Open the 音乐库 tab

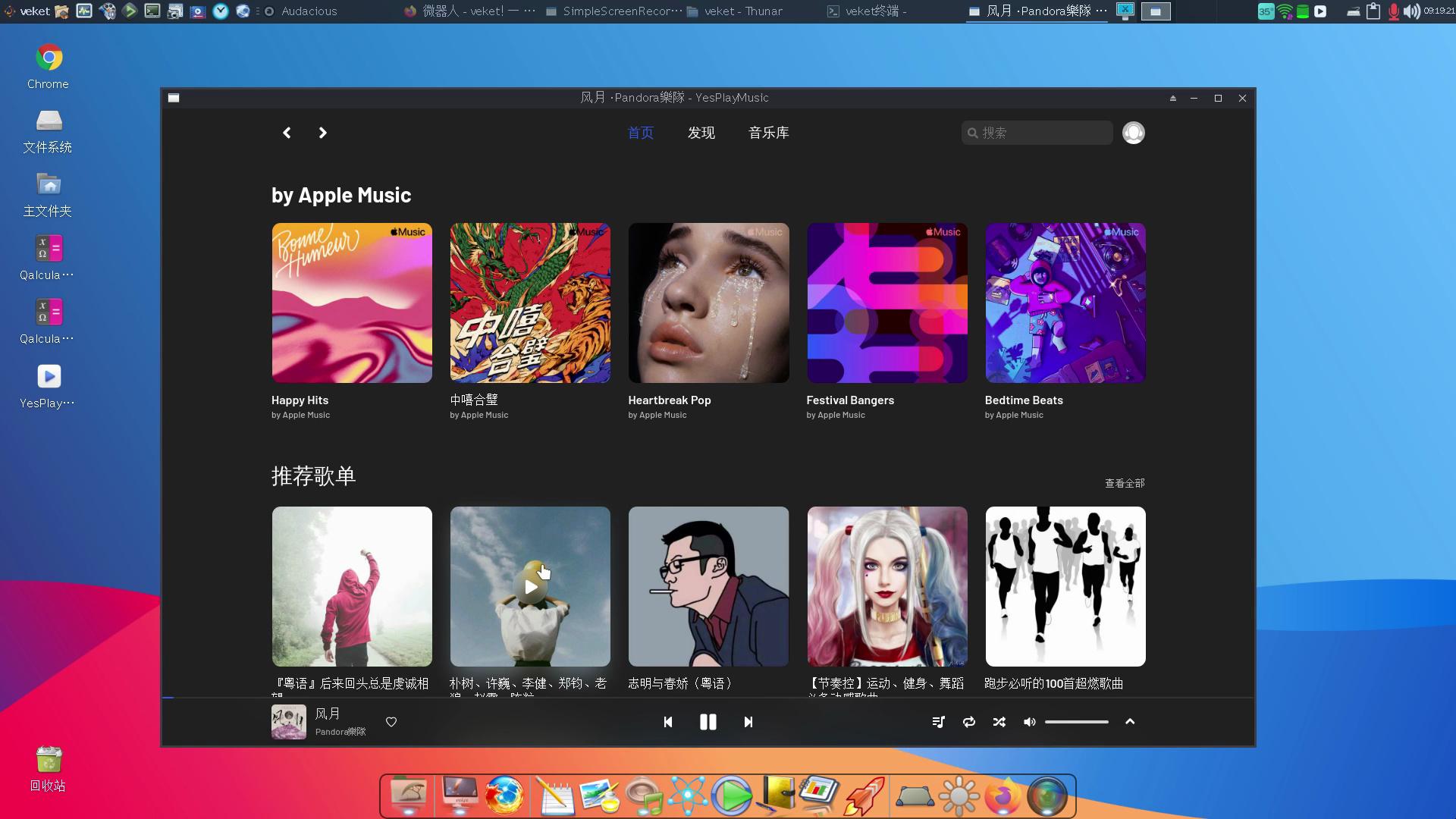[769, 133]
